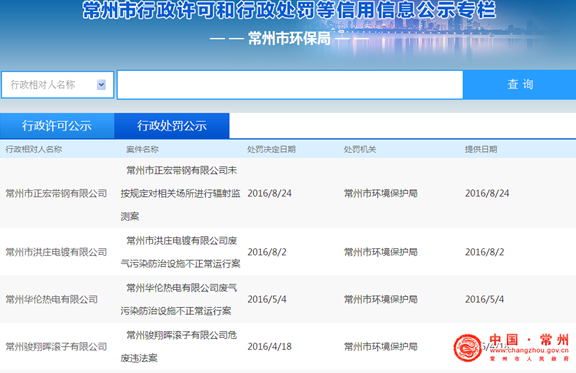Open the 行政相对人名称 search type dropdown
Screen dimensions: 576x373
(x=58, y=85)
